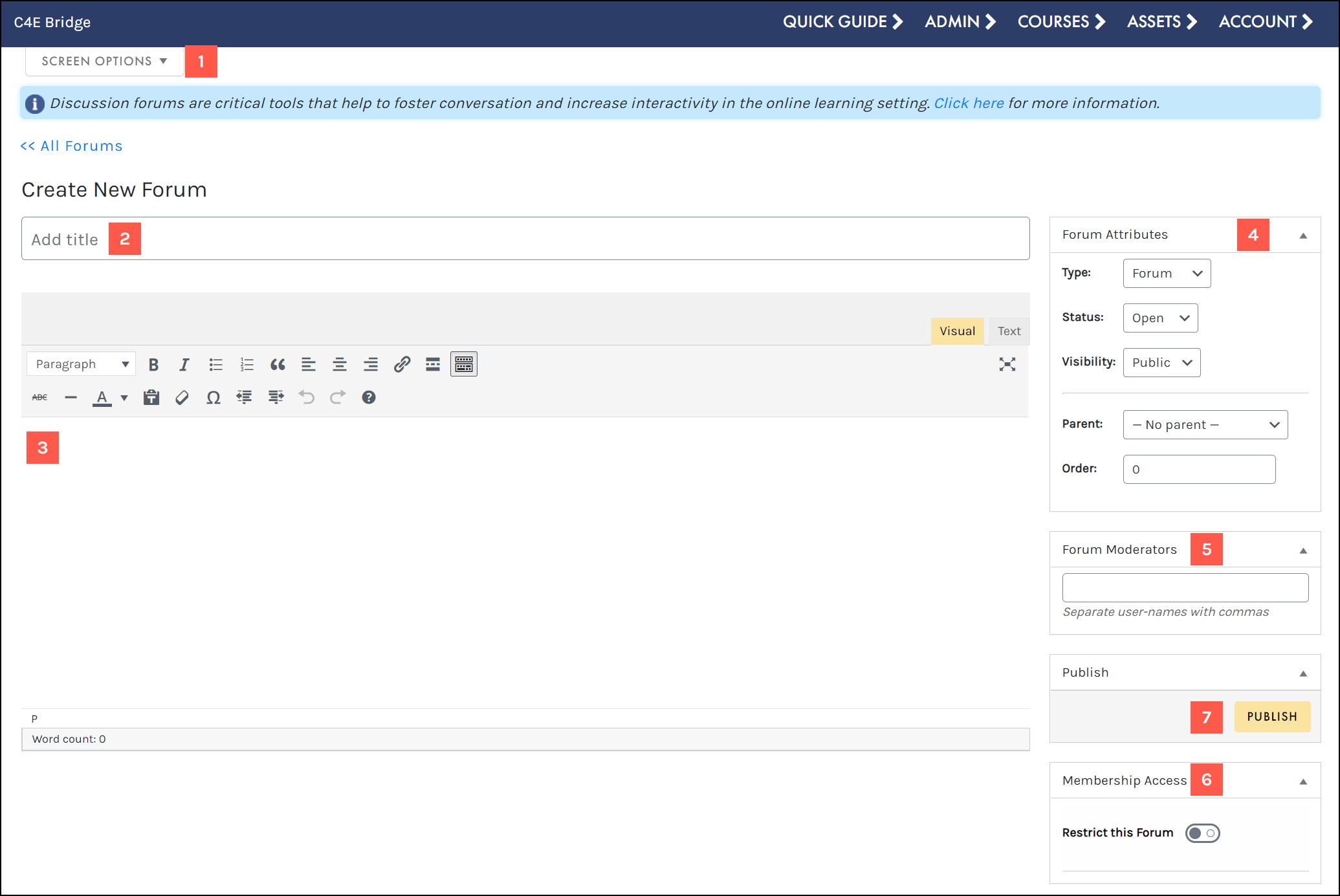Image resolution: width=1340 pixels, height=896 pixels.
Task: Insert a horizontal line
Action: click(x=71, y=397)
